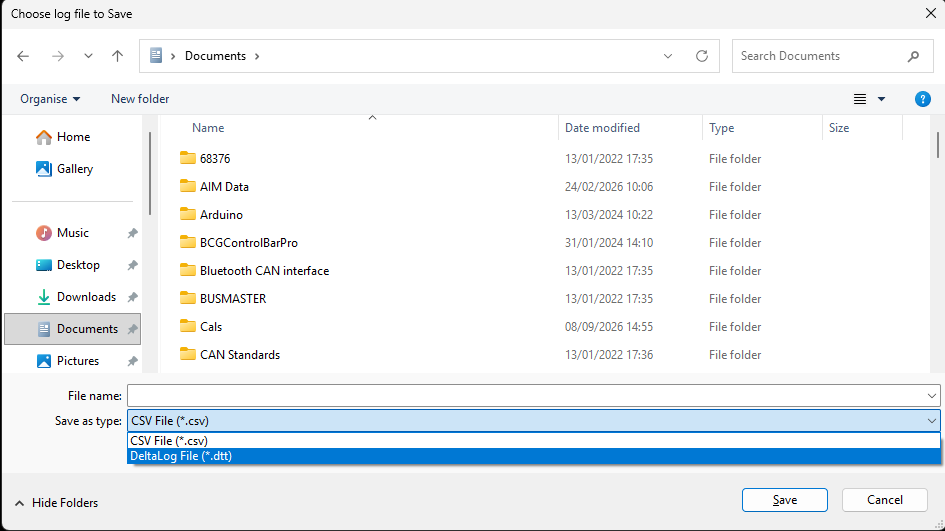
Task: Open Downloads in the sidebar
Action: (x=76, y=297)
